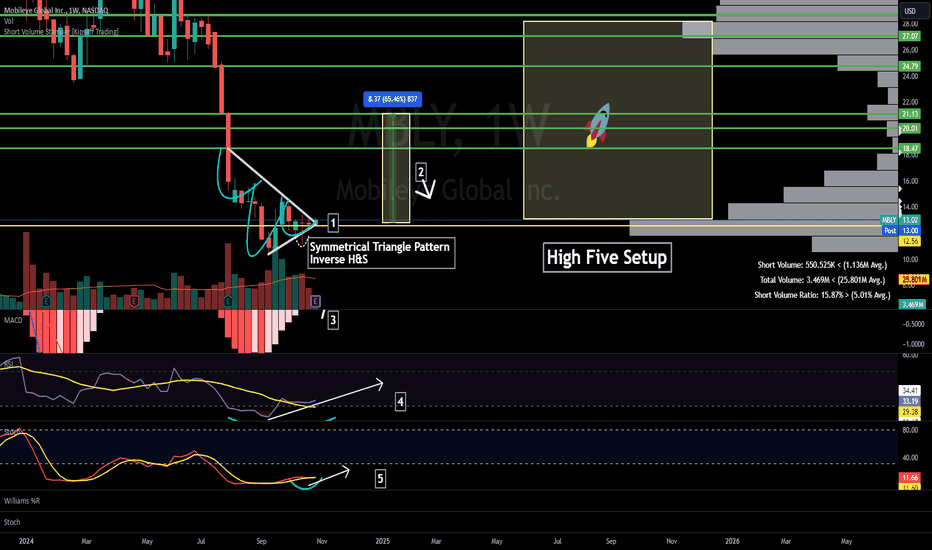Open the USD currency selector
Image resolution: width=932 pixels, height=550 pixels.
910,11
